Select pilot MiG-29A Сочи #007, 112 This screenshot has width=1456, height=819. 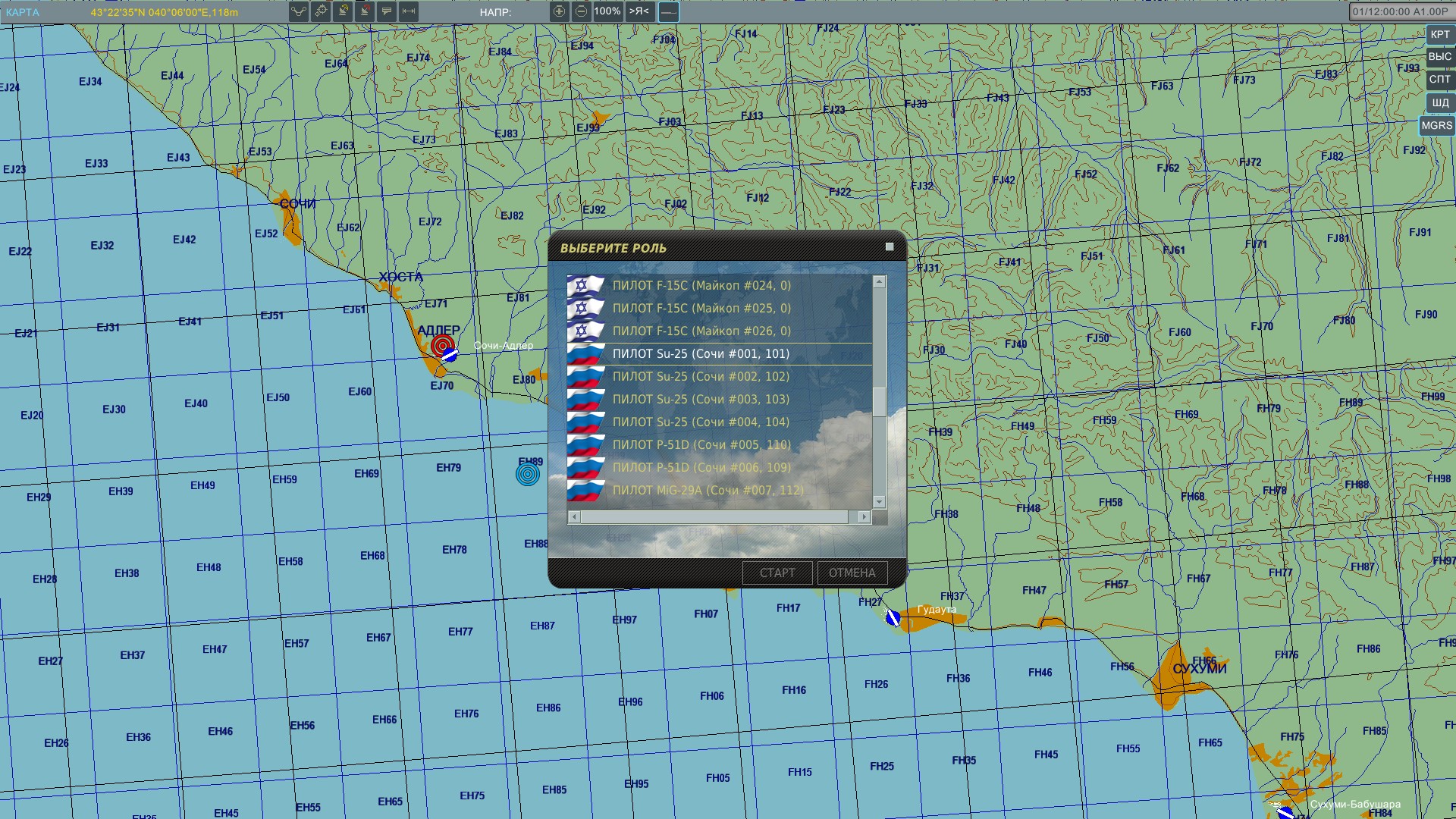(720, 490)
